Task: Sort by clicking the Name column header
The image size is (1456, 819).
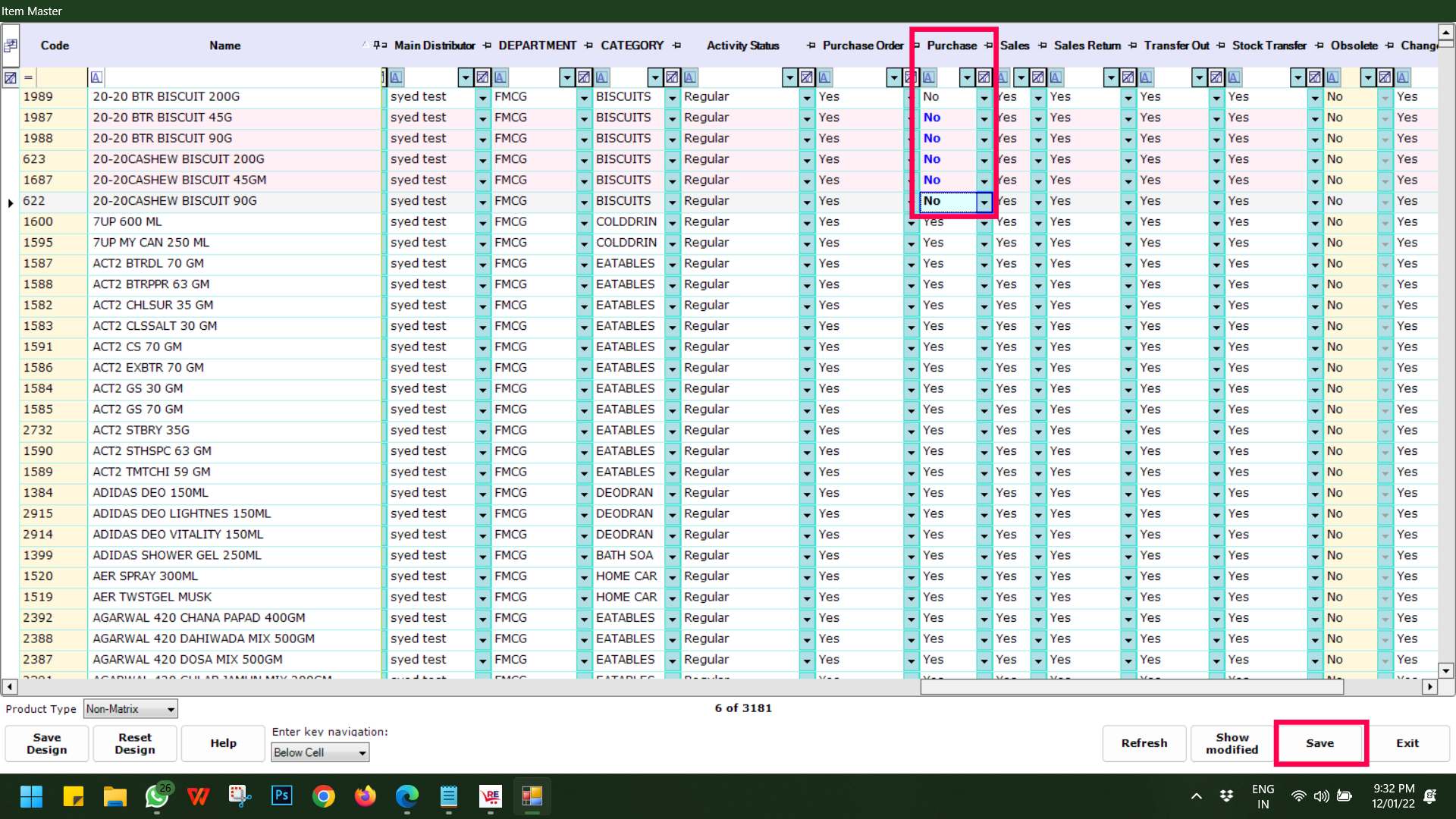Action: (224, 45)
